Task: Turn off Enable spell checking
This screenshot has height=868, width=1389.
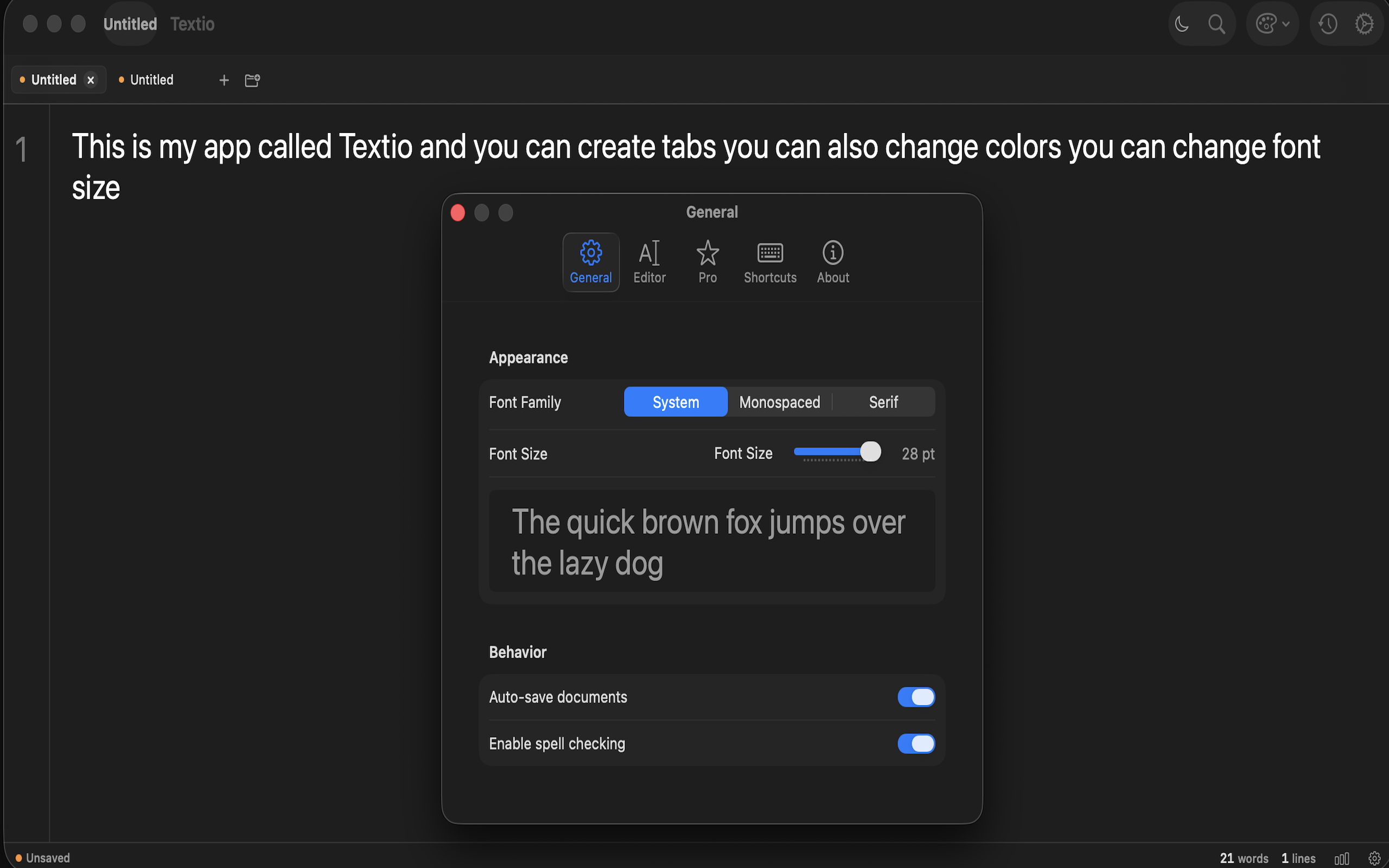Action: coord(916,743)
